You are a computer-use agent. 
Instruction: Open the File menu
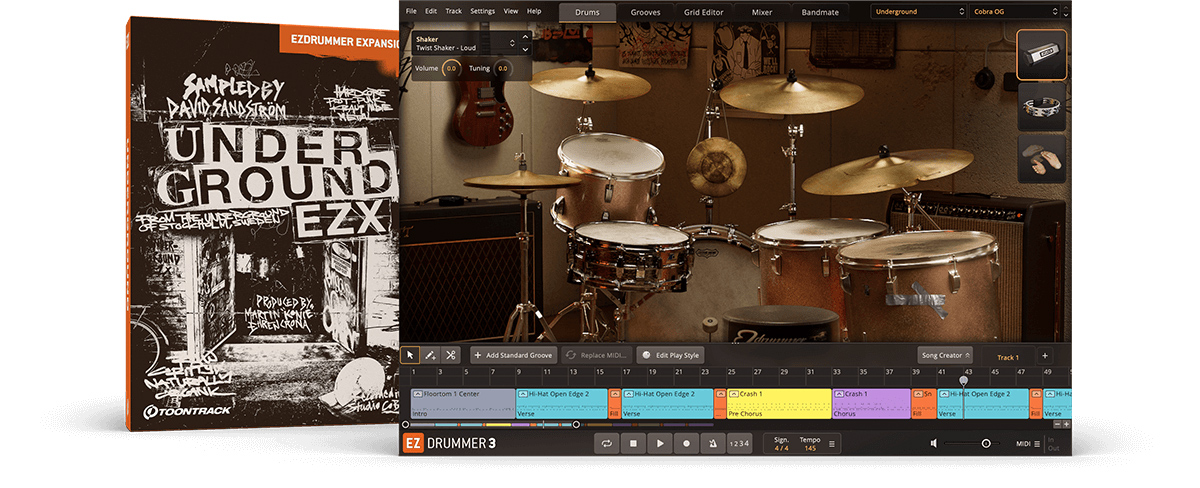(x=411, y=11)
